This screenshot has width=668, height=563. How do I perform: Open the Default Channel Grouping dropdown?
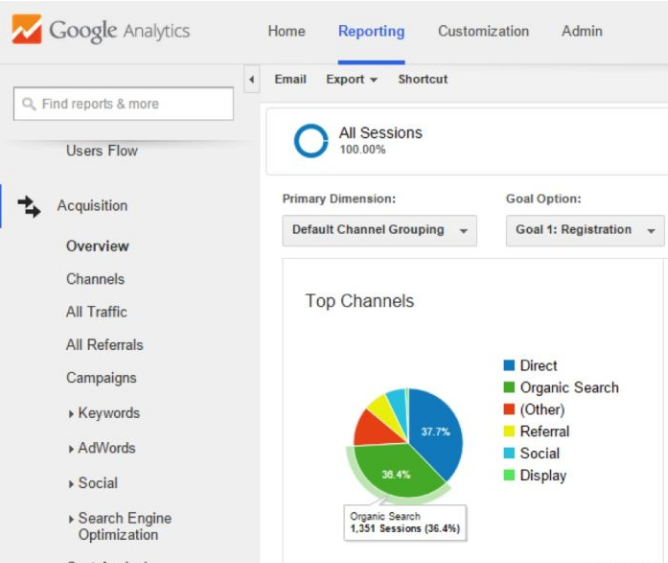point(380,230)
